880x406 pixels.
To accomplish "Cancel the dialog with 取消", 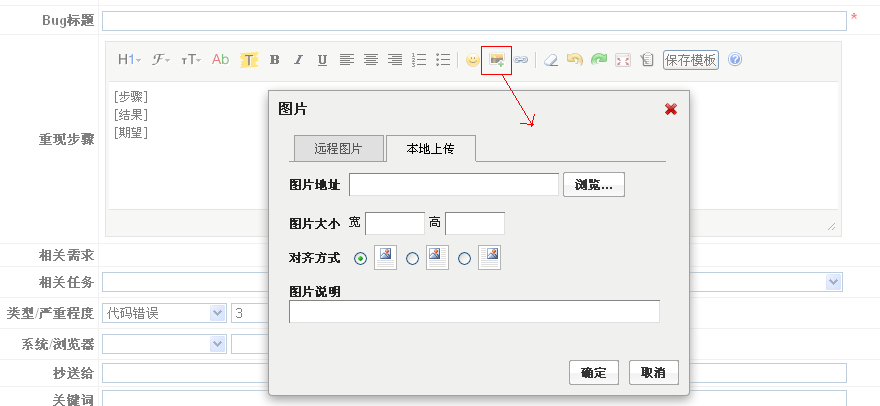I will click(x=654, y=372).
